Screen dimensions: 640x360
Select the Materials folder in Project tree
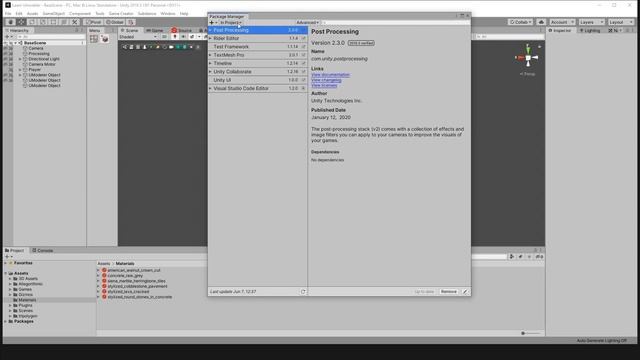[x=27, y=300]
